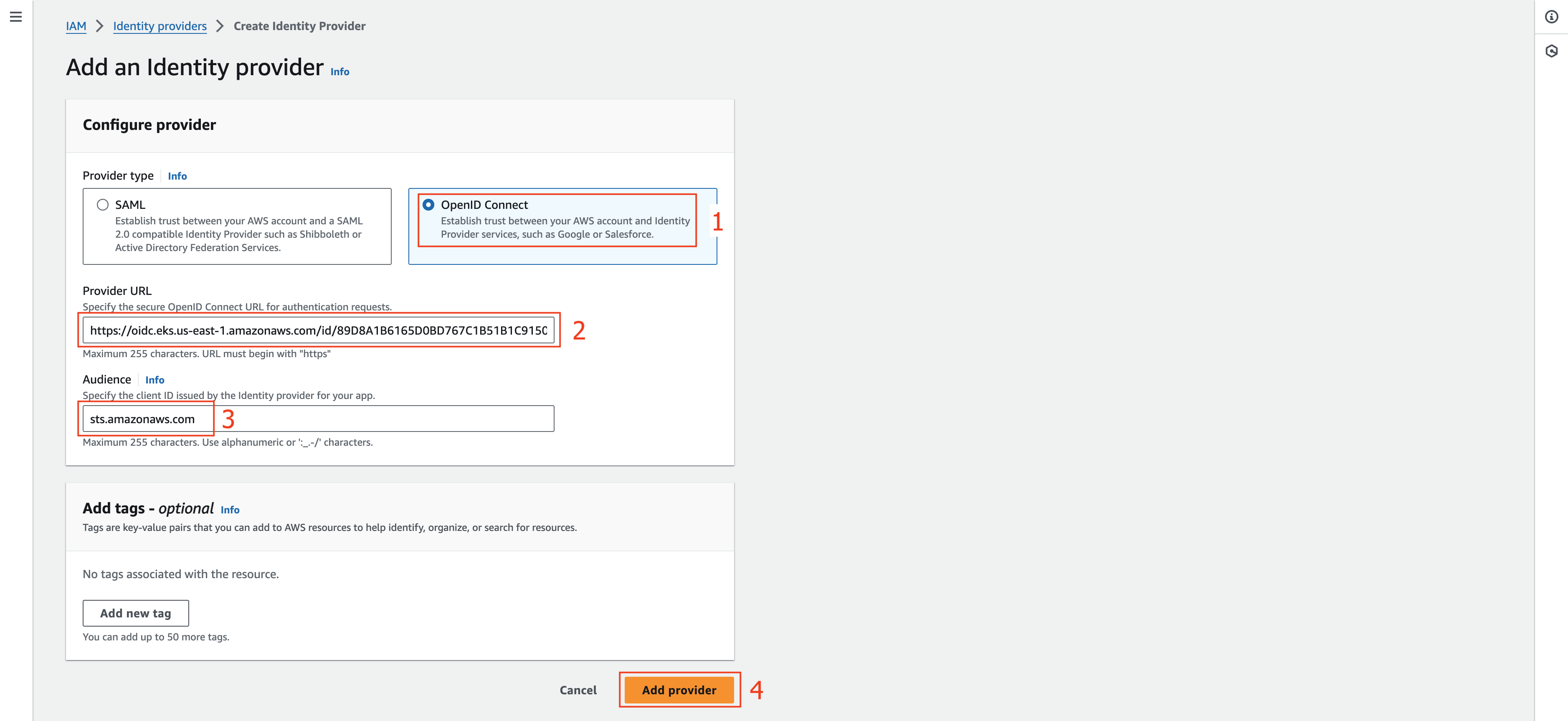The image size is (1568, 721).
Task: Go to IAM breadcrumb link
Action: point(76,26)
